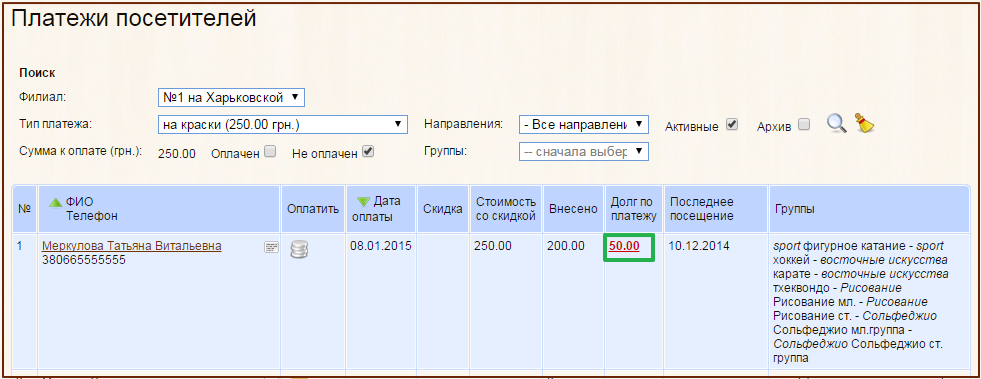Click last visit date 10.12.2014

pyautogui.click(x=698, y=246)
